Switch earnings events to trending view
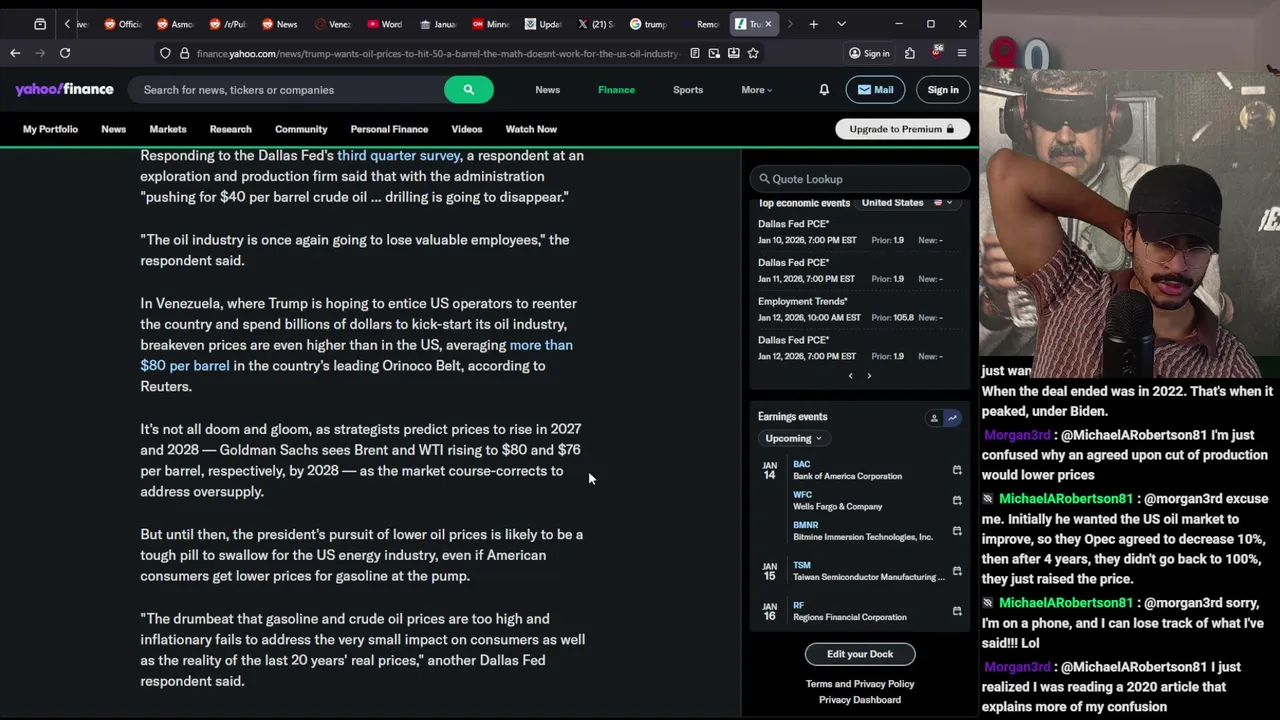 click(x=952, y=418)
